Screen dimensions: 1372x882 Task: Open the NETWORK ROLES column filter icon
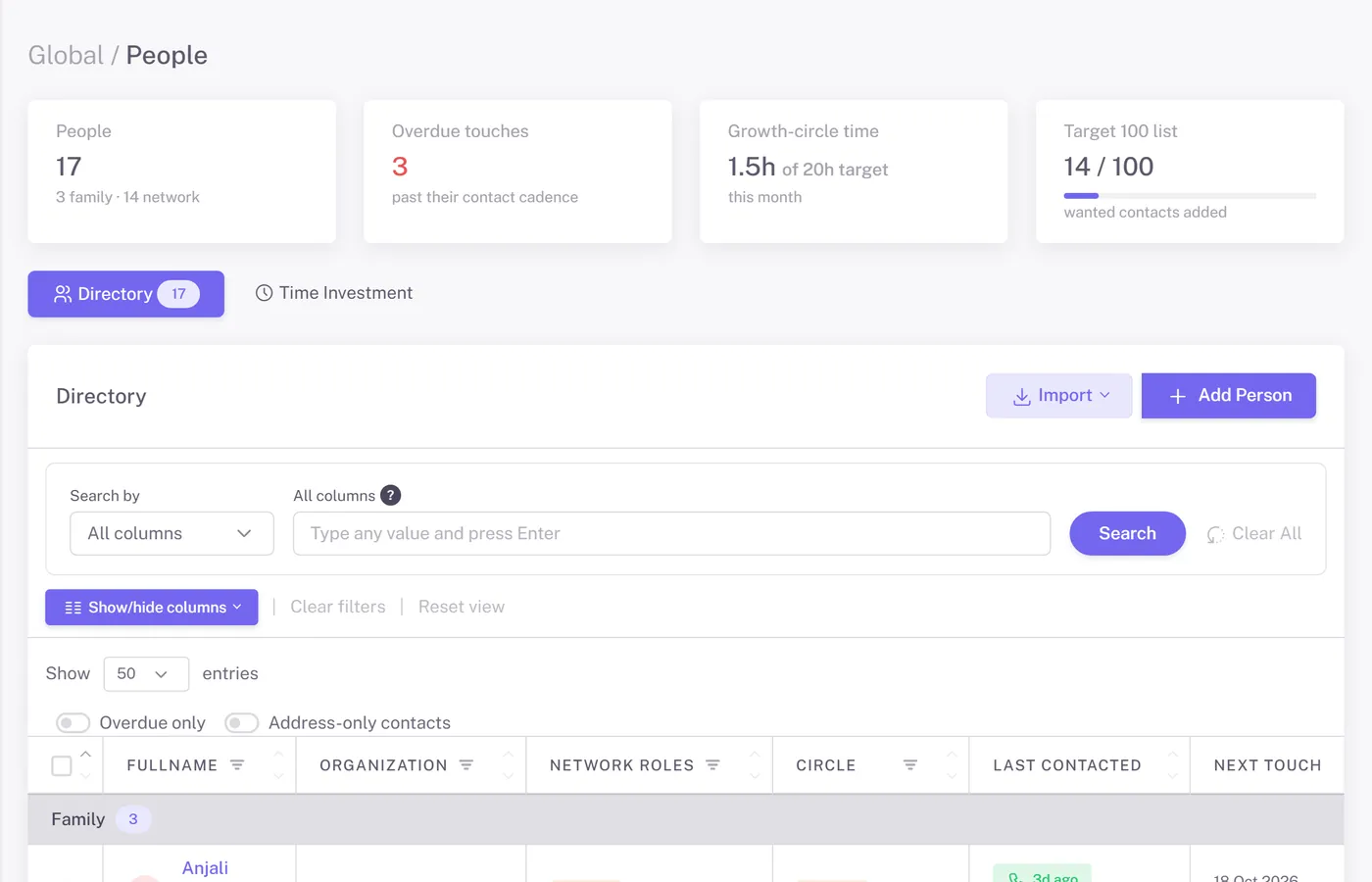(713, 765)
